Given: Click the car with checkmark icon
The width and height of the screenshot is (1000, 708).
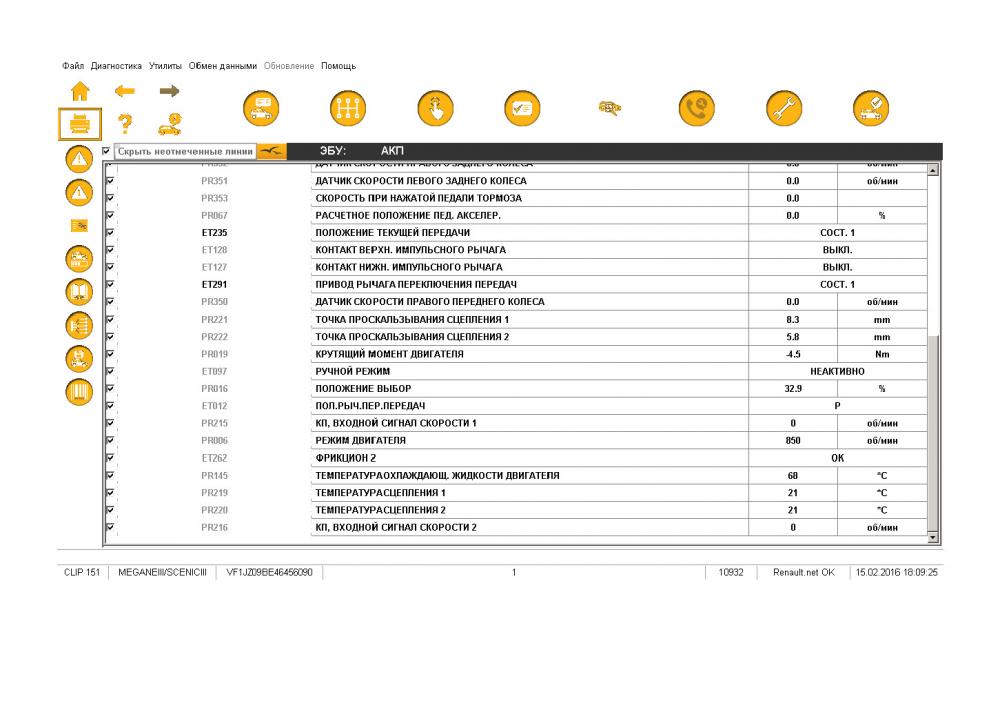Looking at the screenshot, I should 871,108.
